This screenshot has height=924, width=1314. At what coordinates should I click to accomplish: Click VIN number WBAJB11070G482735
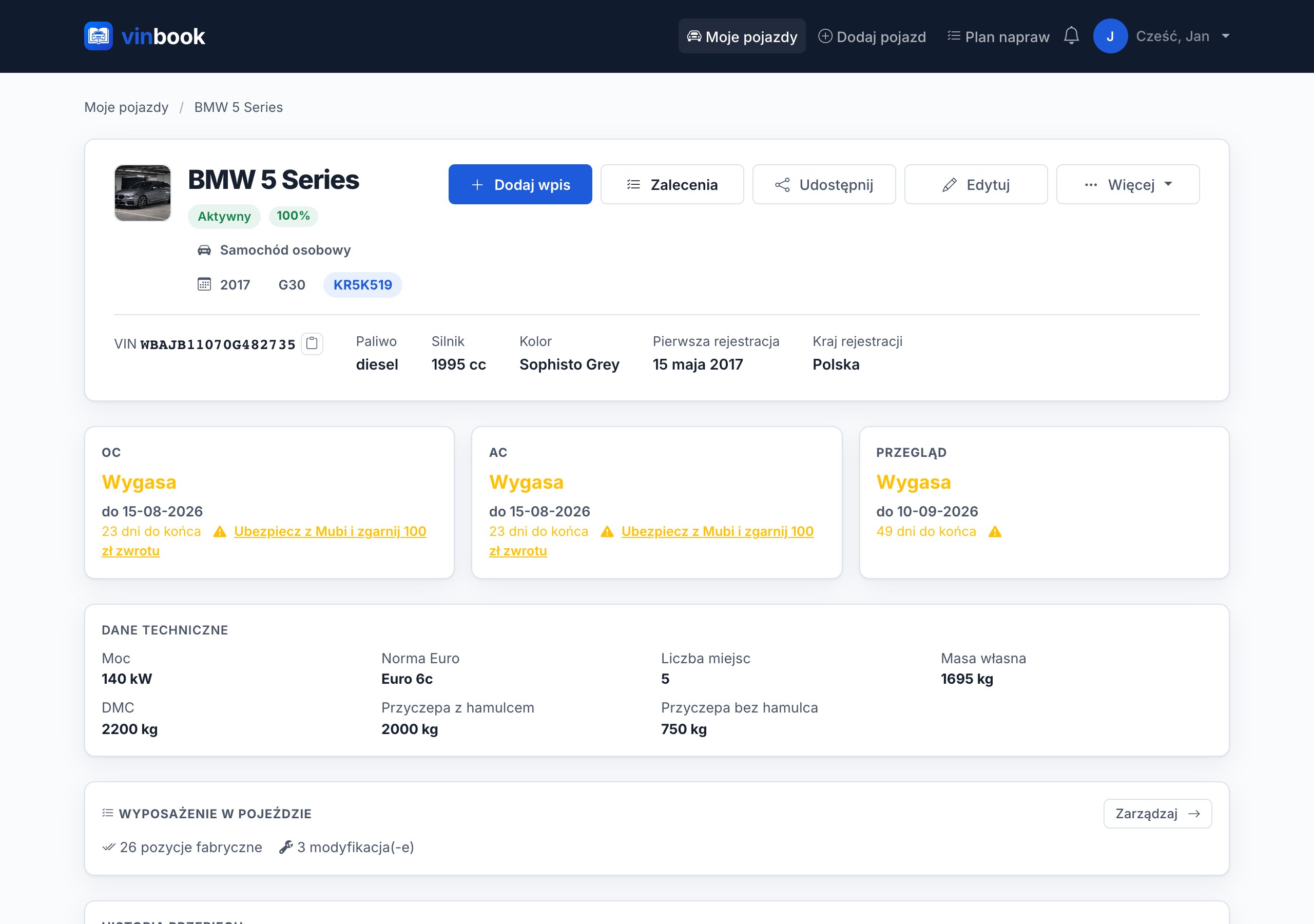coord(218,344)
